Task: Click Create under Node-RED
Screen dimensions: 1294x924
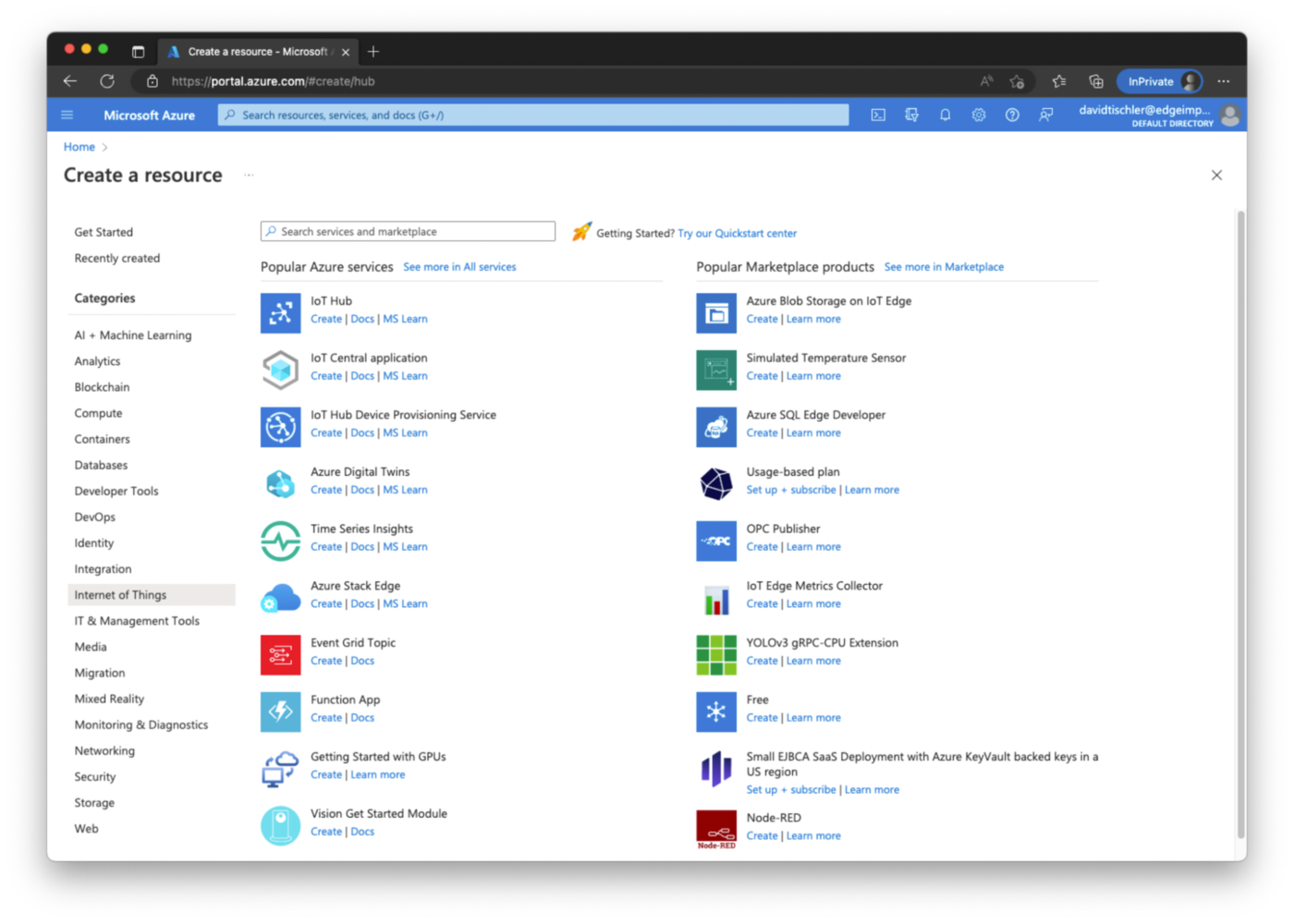Action: pyautogui.click(x=762, y=836)
